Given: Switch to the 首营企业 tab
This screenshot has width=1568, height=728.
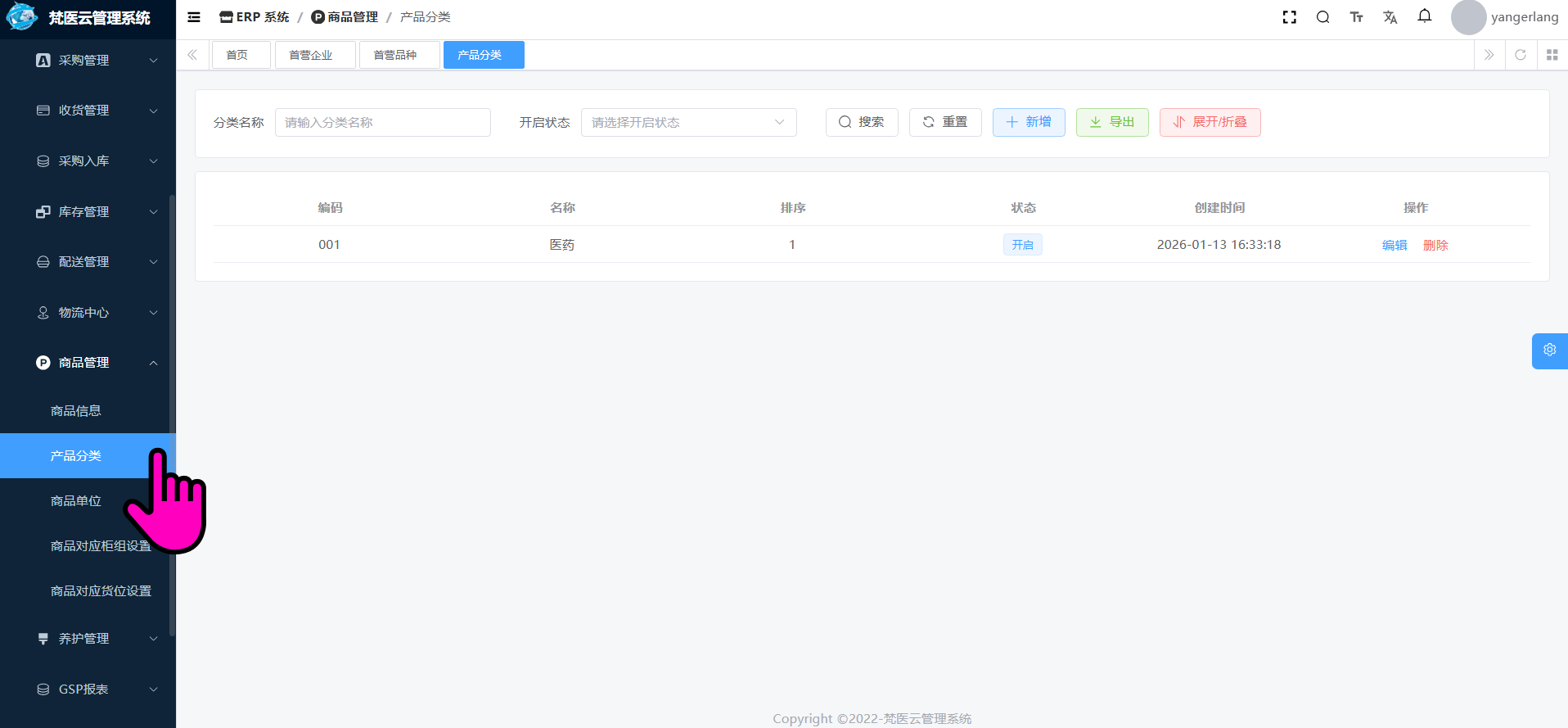Looking at the screenshot, I should click(x=311, y=55).
